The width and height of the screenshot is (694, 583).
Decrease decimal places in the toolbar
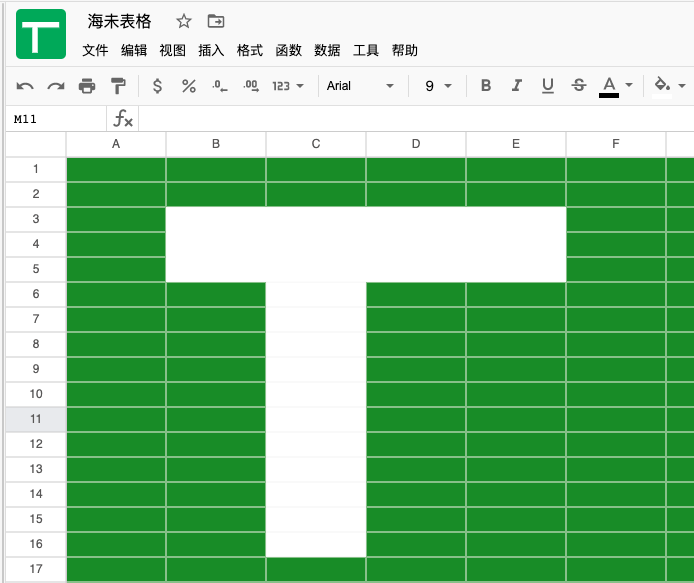point(220,86)
